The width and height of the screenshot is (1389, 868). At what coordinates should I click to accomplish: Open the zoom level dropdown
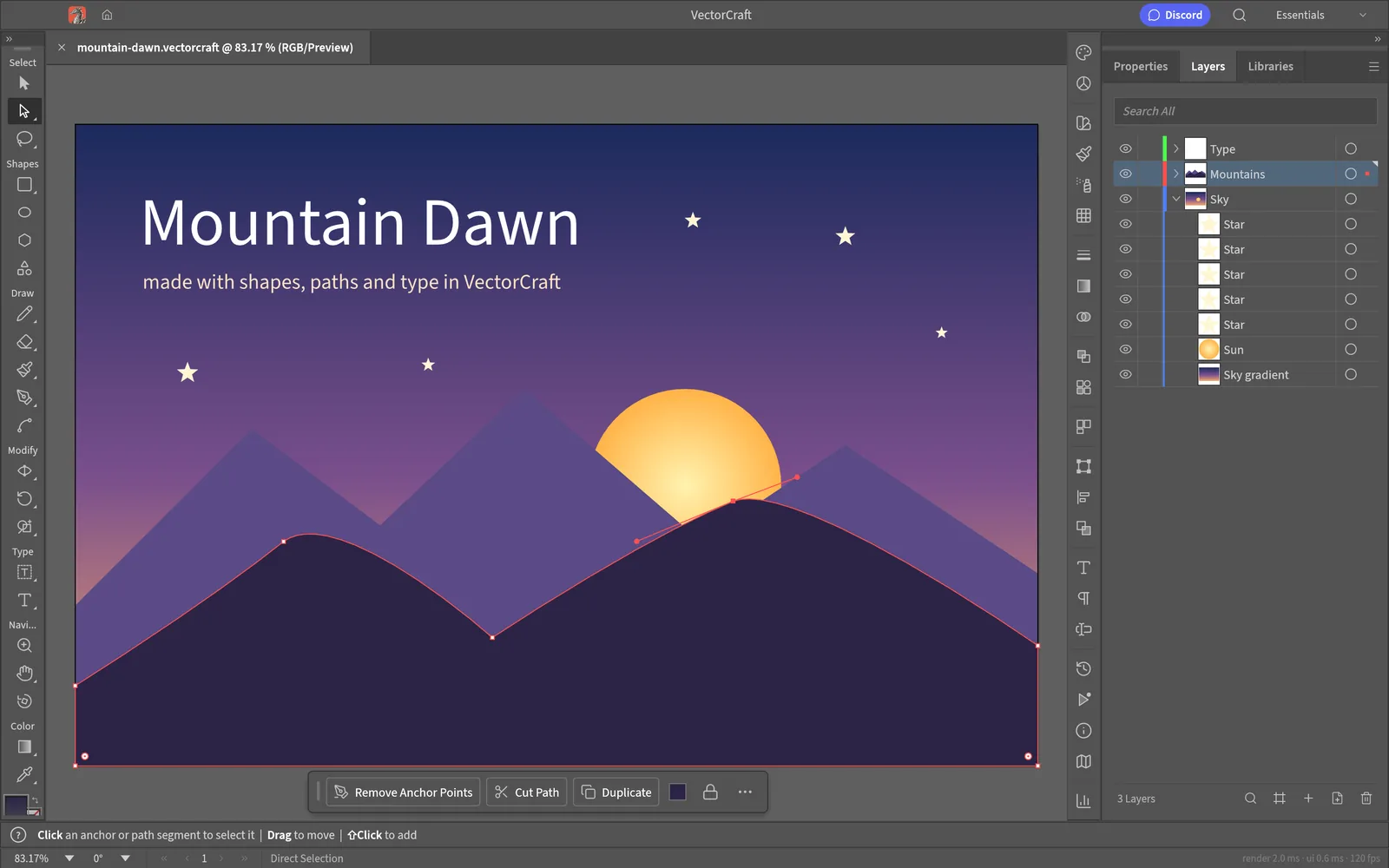tap(69, 858)
